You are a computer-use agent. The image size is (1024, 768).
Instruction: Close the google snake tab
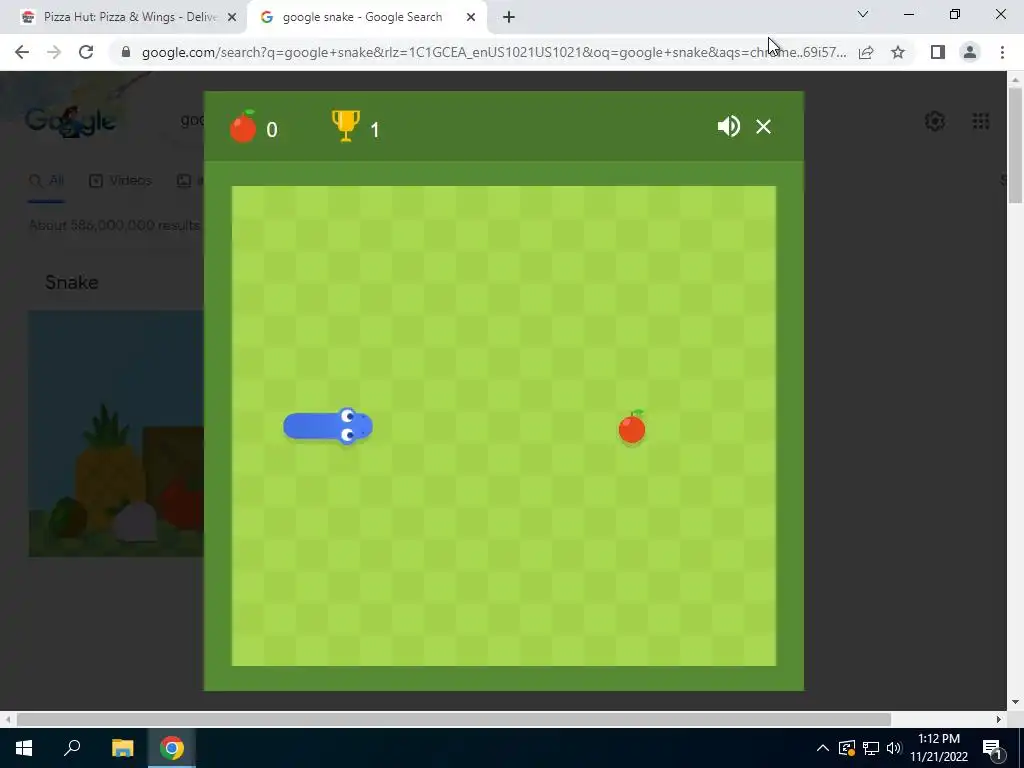471,17
